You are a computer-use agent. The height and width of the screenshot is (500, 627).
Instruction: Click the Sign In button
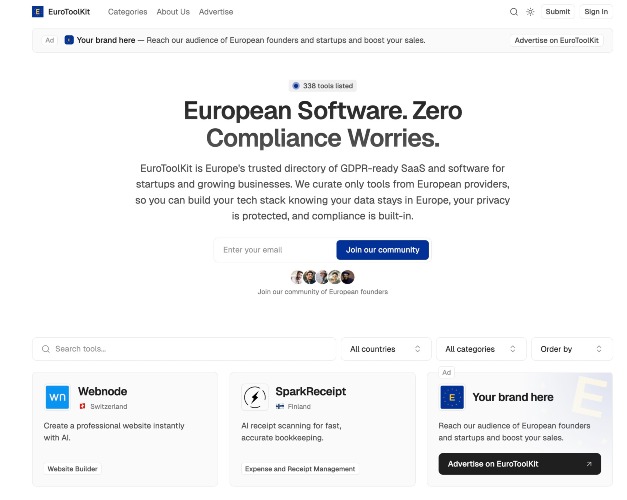[x=596, y=12]
